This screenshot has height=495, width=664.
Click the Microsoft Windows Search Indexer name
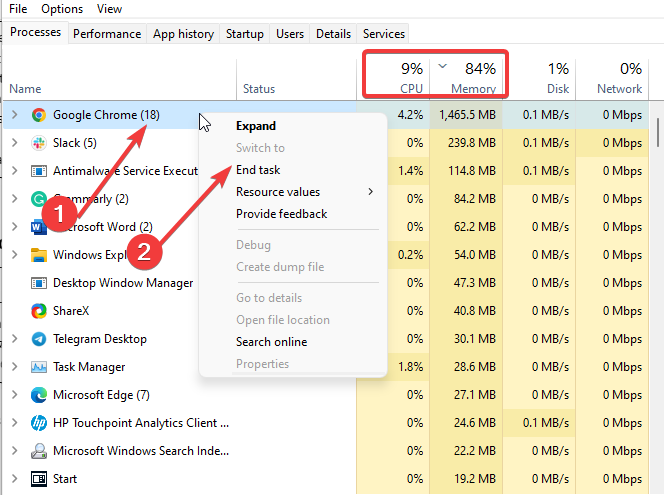click(141, 451)
